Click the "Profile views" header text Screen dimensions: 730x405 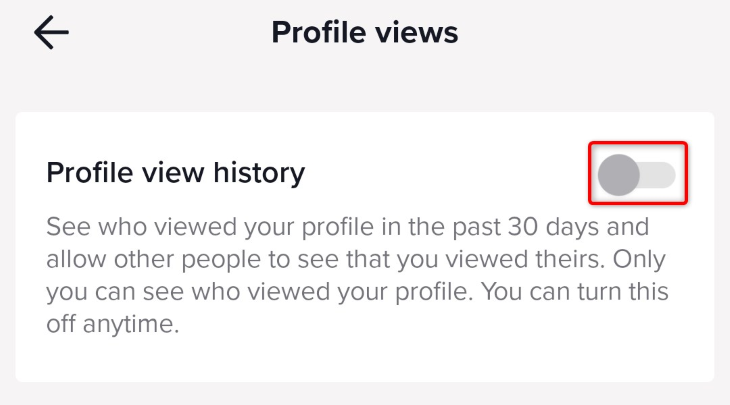click(x=365, y=33)
